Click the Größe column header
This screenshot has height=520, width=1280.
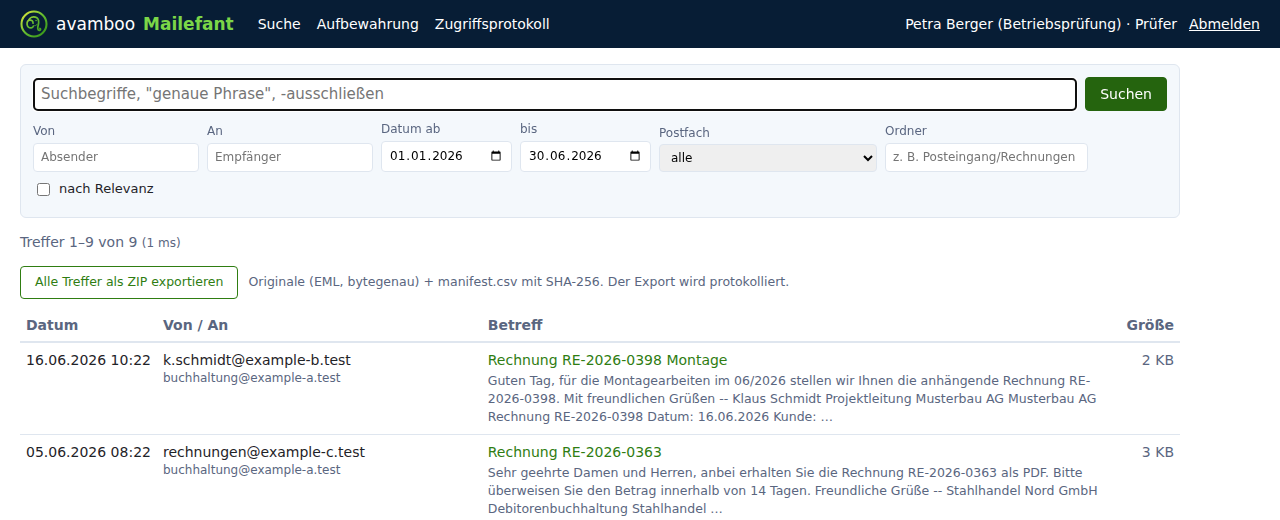(x=1150, y=325)
